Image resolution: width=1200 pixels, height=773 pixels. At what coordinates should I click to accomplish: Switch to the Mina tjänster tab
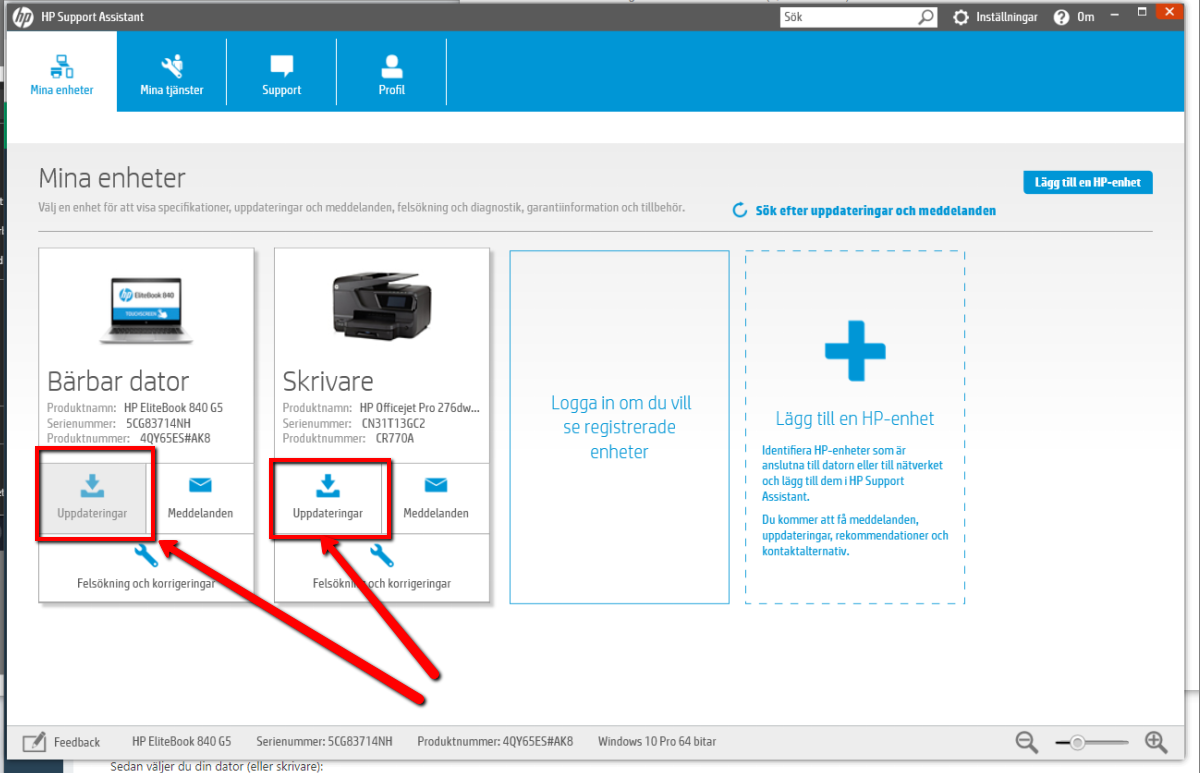[x=172, y=71]
